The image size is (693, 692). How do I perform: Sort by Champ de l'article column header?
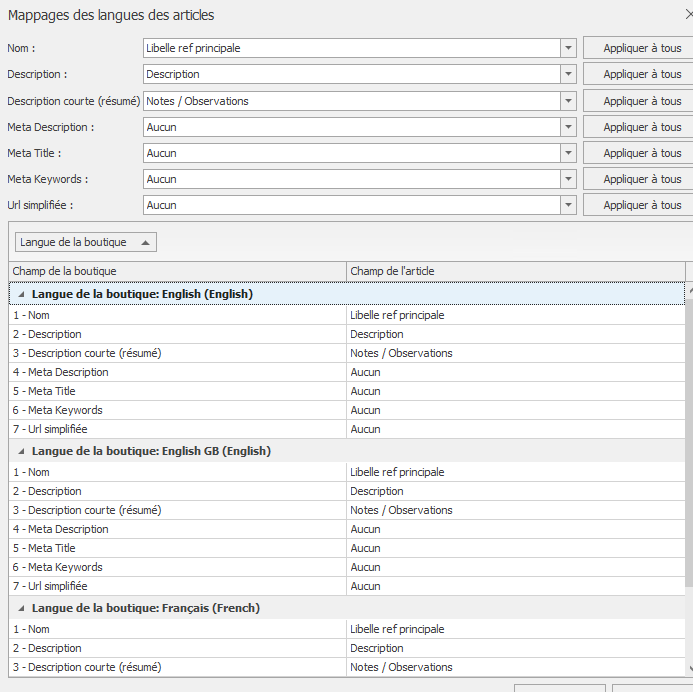516,271
